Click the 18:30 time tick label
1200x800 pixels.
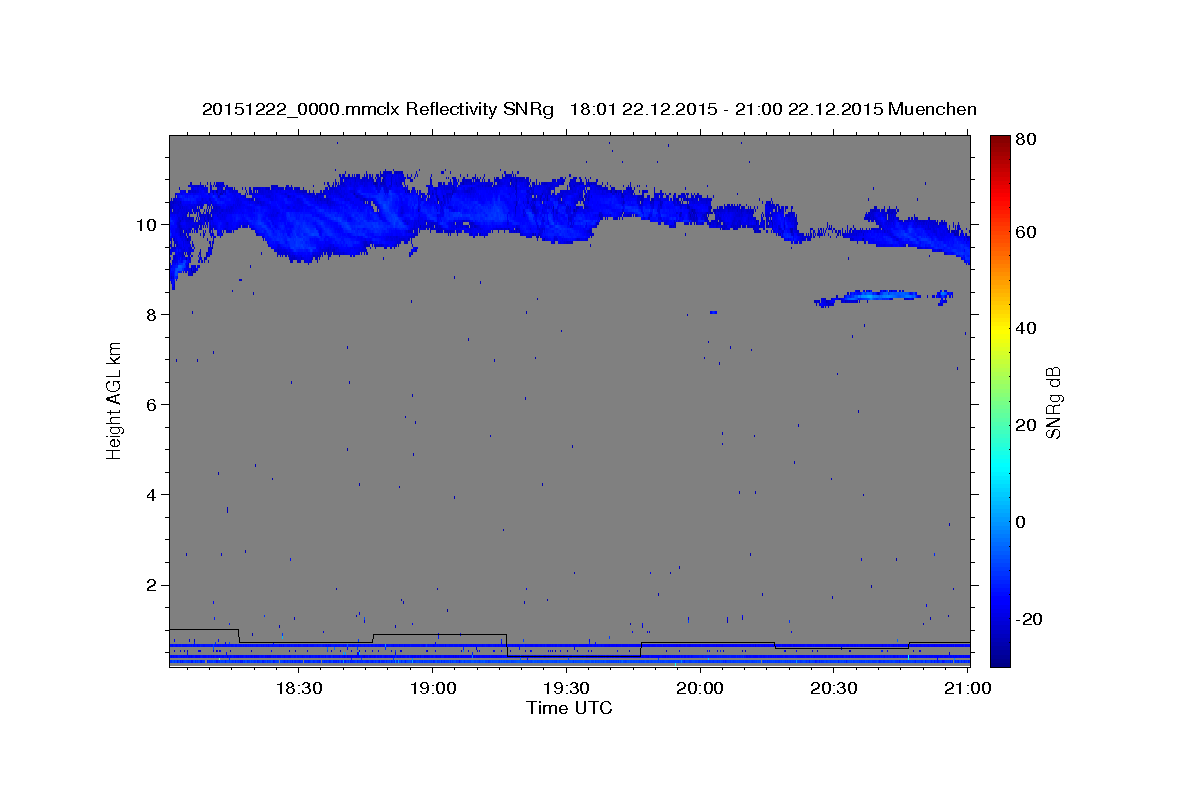click(x=298, y=689)
